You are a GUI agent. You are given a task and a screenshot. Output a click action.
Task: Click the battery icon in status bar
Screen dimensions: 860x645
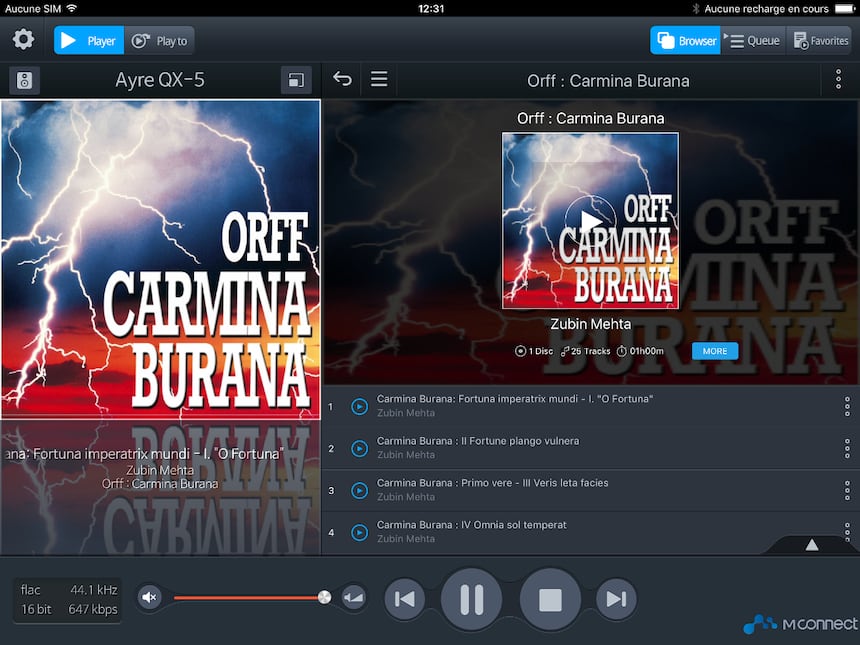[x=845, y=8]
